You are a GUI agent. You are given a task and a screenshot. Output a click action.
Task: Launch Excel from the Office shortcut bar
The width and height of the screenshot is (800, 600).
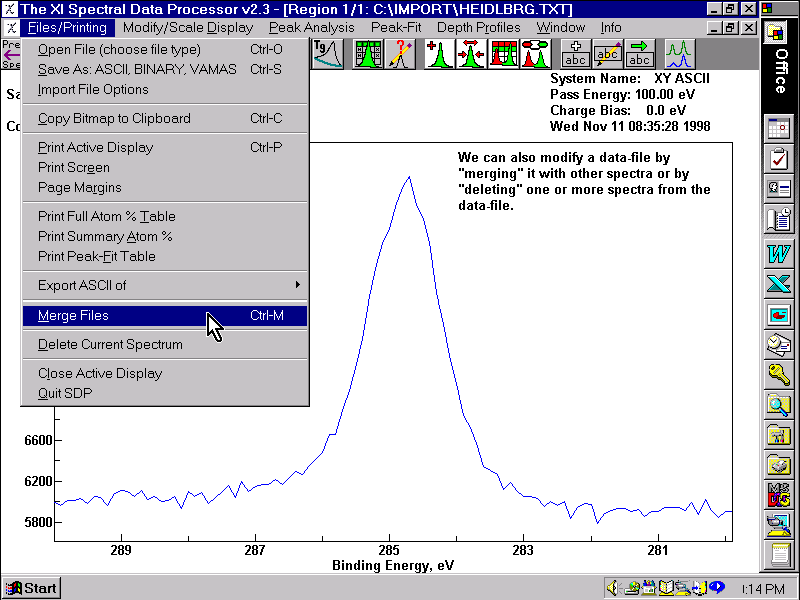click(778, 284)
